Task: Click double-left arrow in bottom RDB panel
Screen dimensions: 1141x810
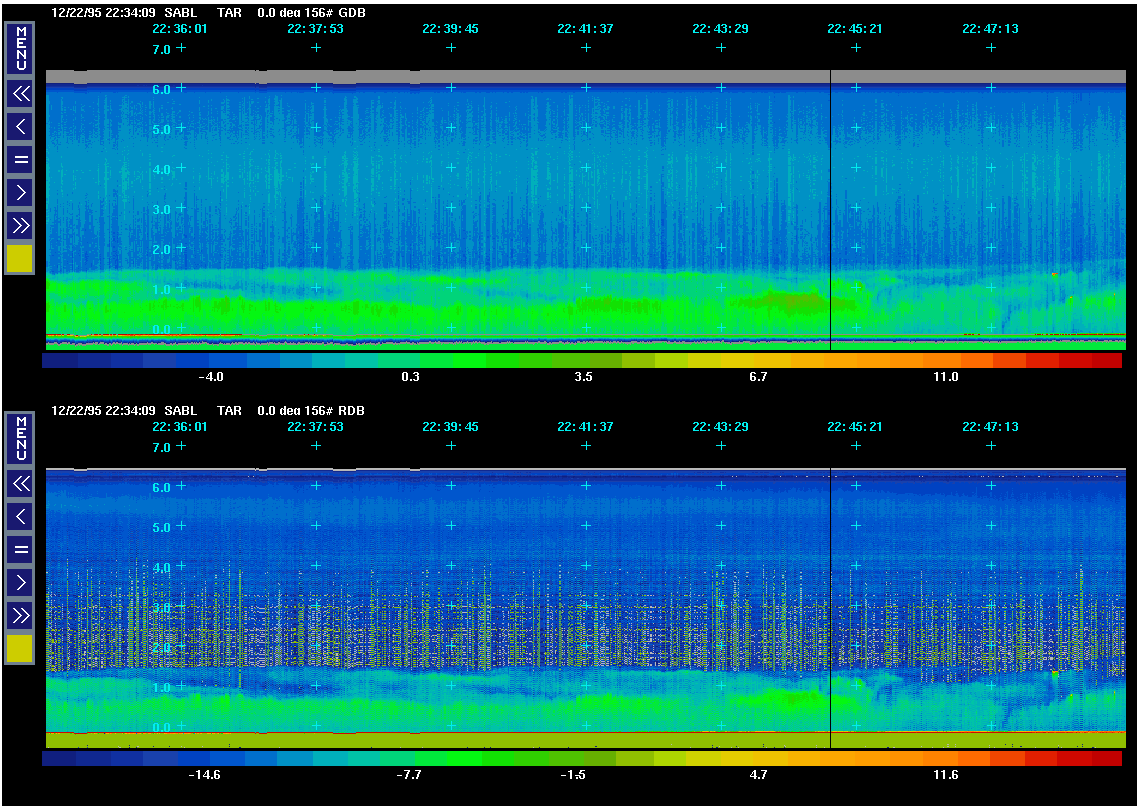Action: pyautogui.click(x=20, y=484)
